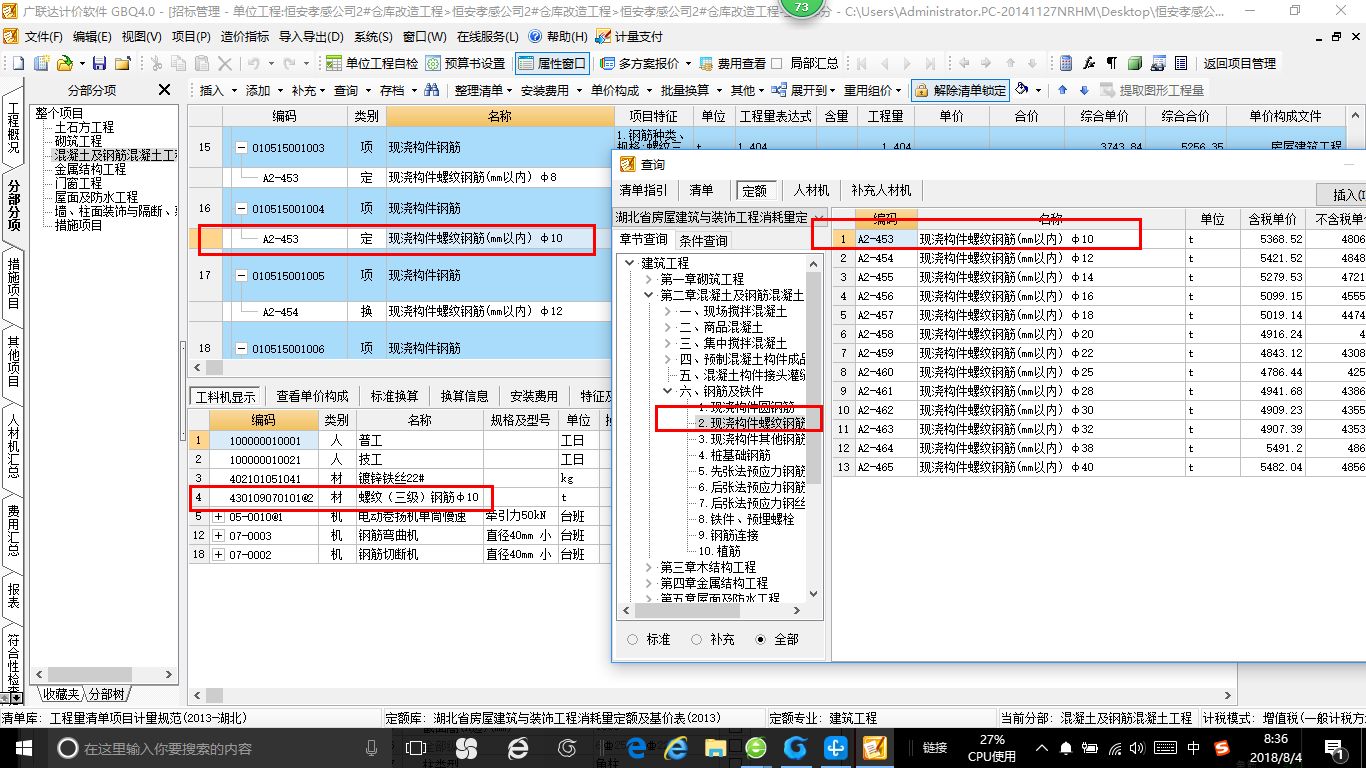The height and width of the screenshot is (768, 1366).
Task: Click the green cube icon
Action: tap(1134, 63)
